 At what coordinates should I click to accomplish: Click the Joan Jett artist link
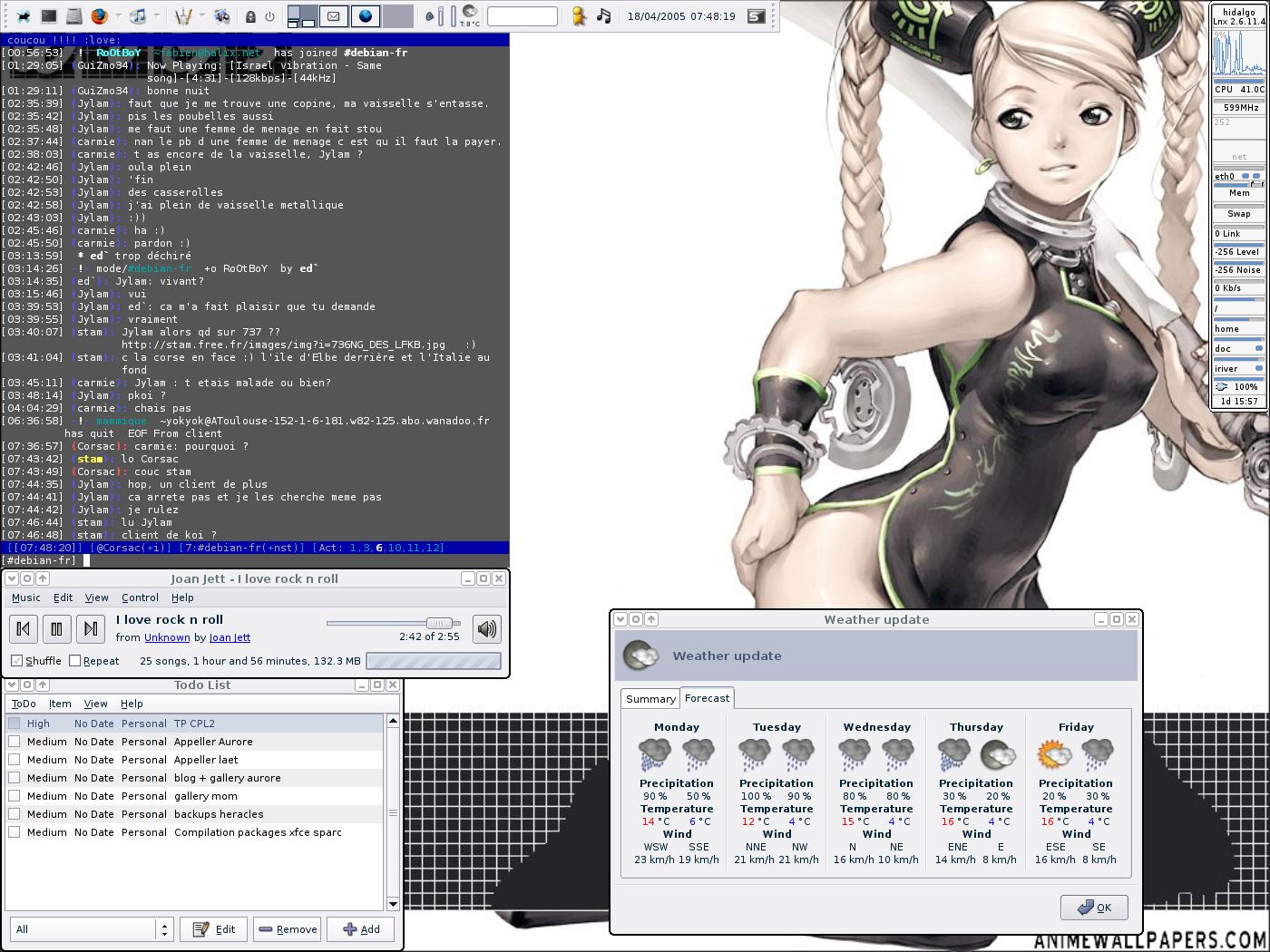click(x=230, y=637)
